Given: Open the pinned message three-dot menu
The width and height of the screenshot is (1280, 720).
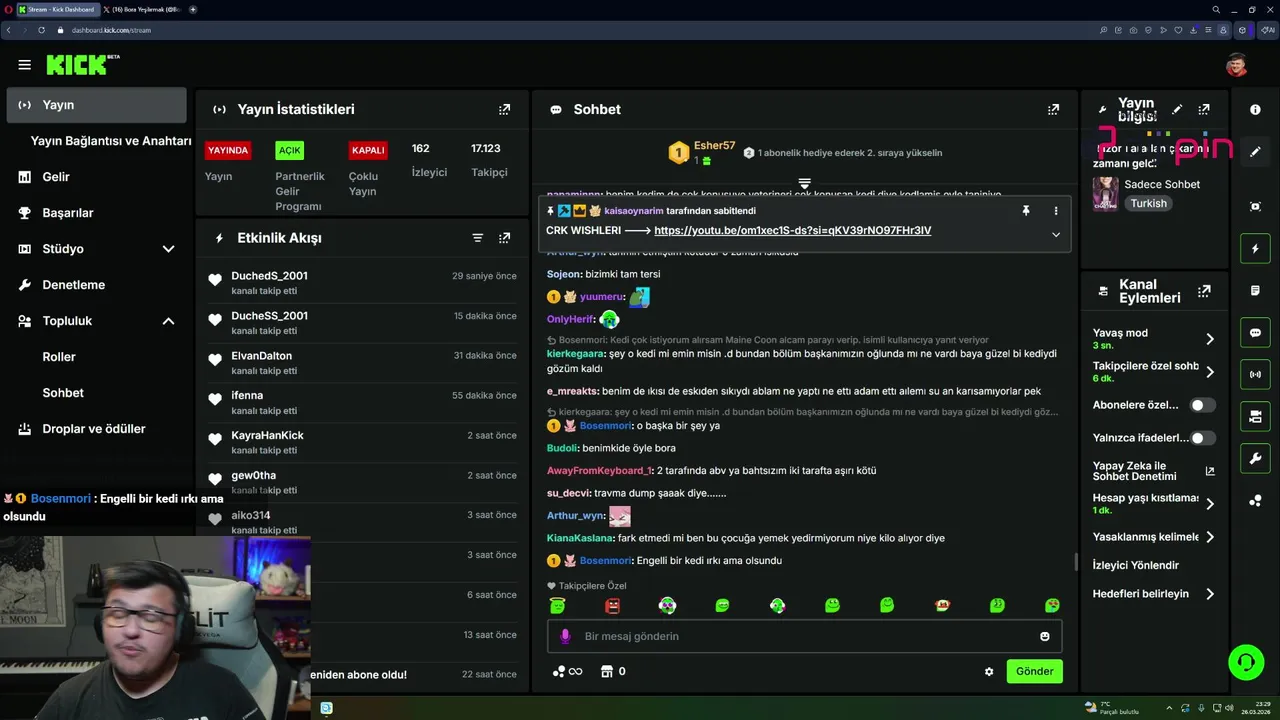Looking at the screenshot, I should [1055, 211].
